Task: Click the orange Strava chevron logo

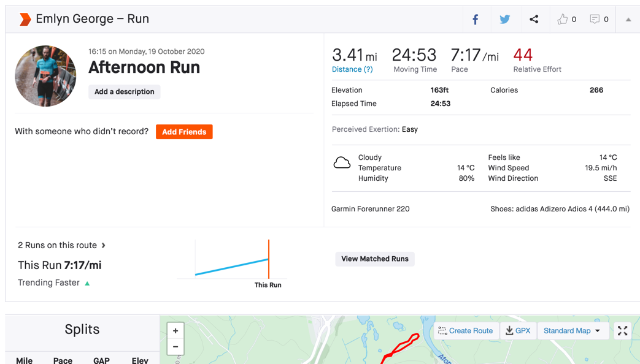Action: tap(25, 19)
